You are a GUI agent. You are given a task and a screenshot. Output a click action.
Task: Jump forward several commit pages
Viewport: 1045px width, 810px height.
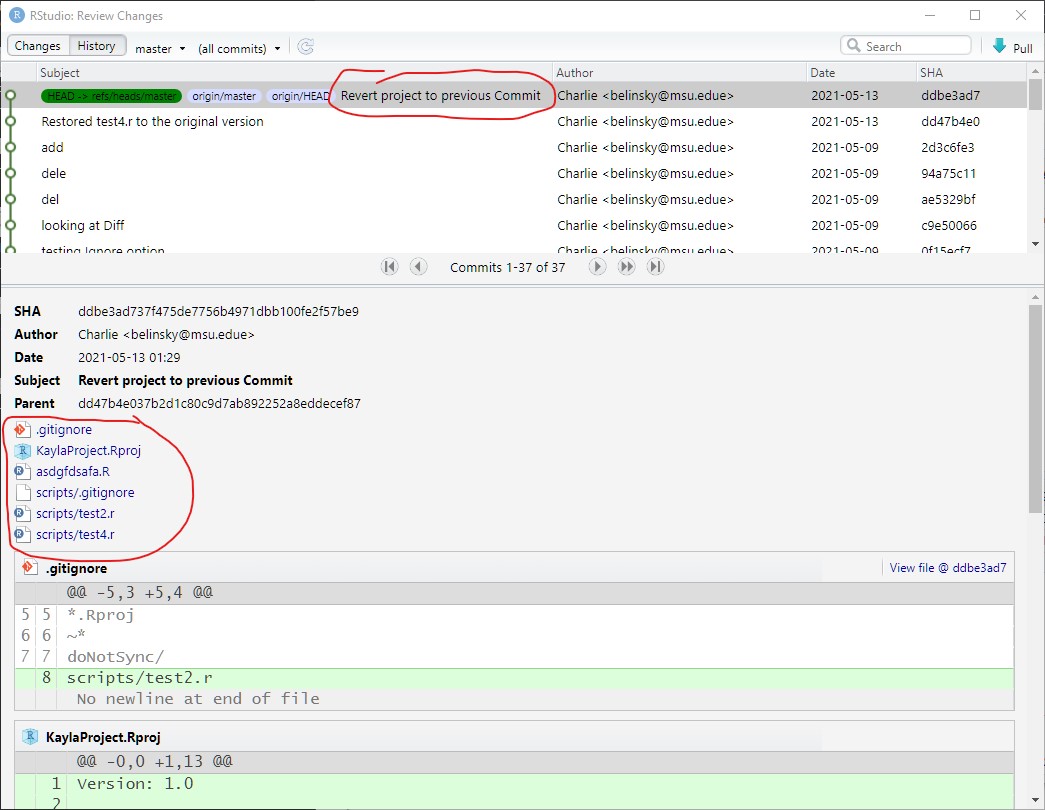626,267
